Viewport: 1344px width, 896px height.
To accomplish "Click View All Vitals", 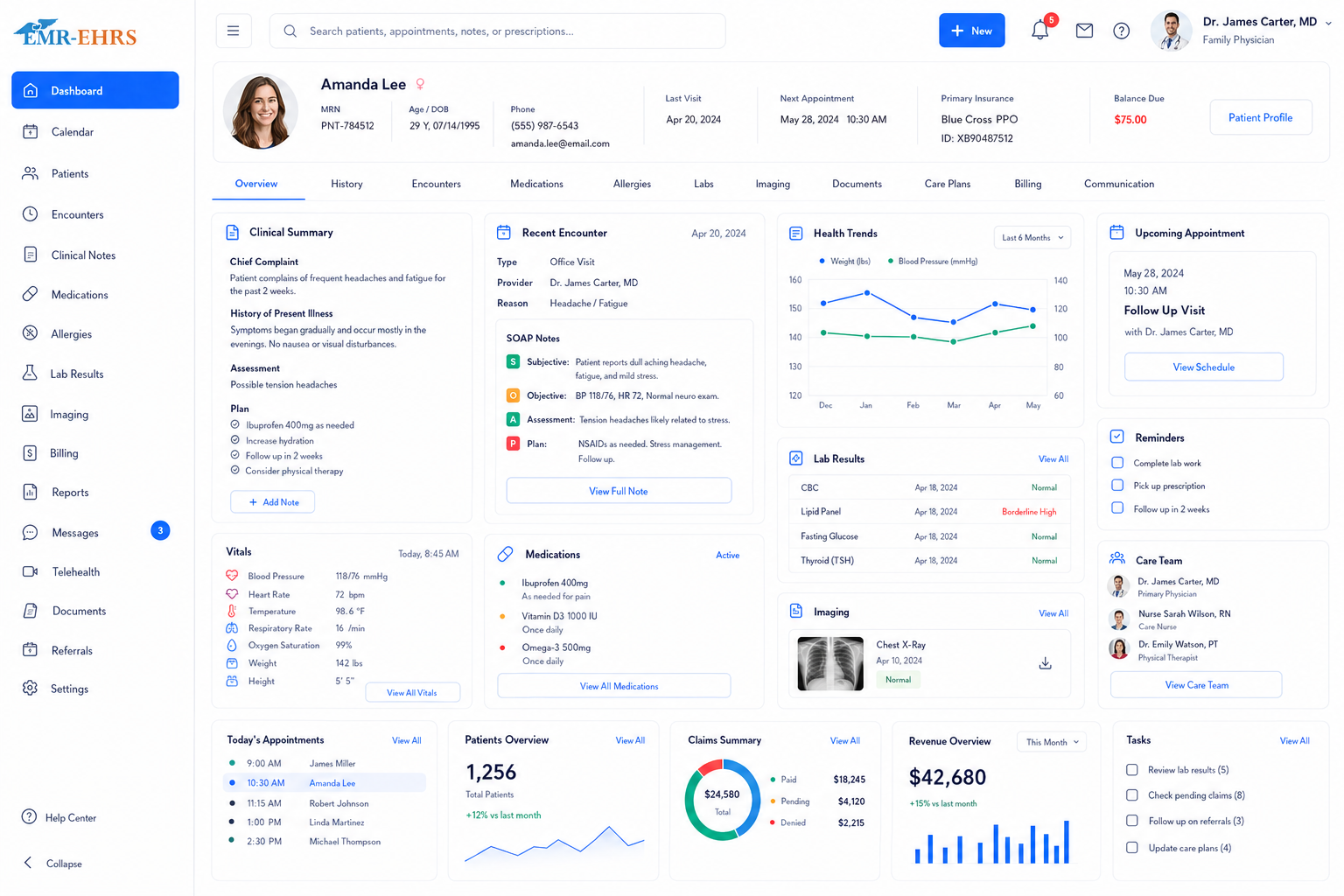I will tap(412, 692).
